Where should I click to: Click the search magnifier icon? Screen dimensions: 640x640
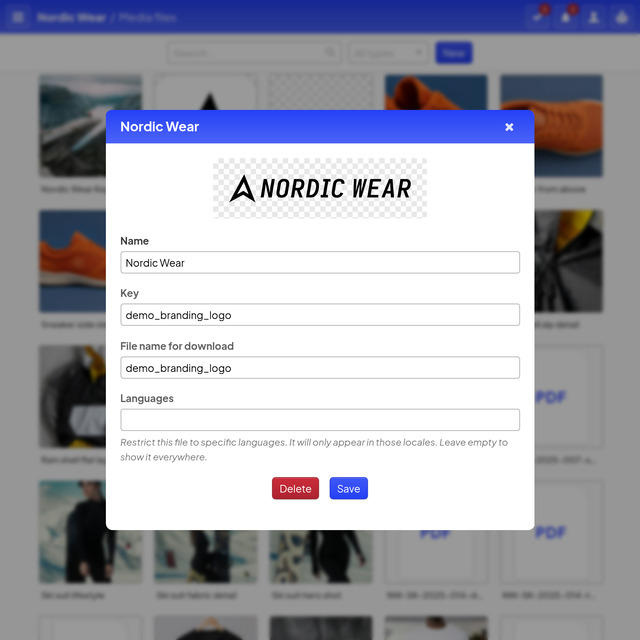pyautogui.click(x=330, y=53)
